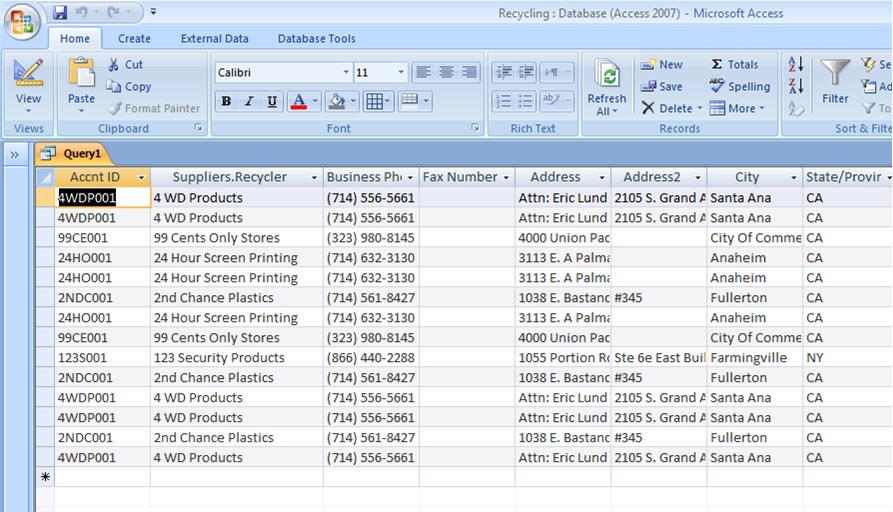The width and height of the screenshot is (893, 512).
Task: Toggle Underline formatting
Action: click(x=272, y=101)
